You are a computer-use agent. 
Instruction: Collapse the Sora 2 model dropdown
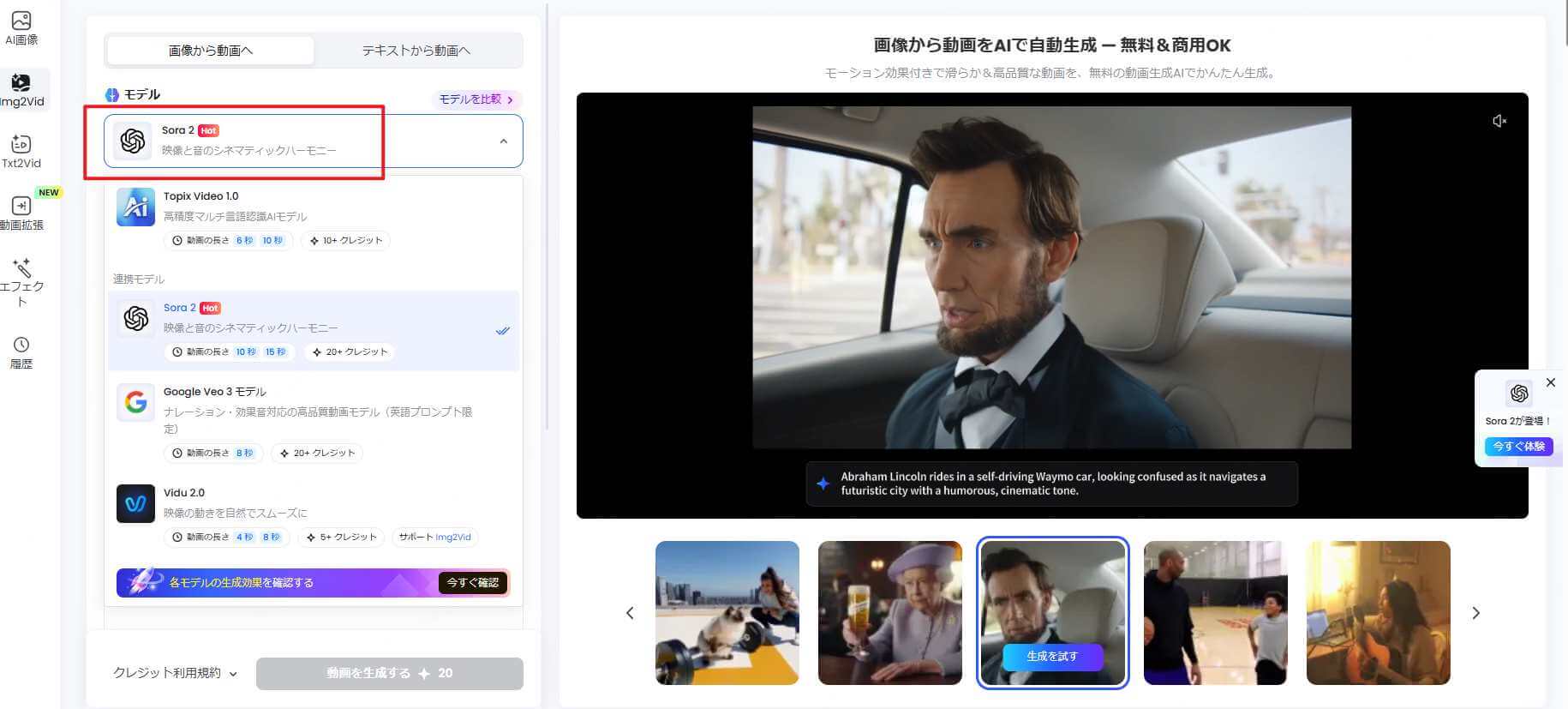point(503,141)
